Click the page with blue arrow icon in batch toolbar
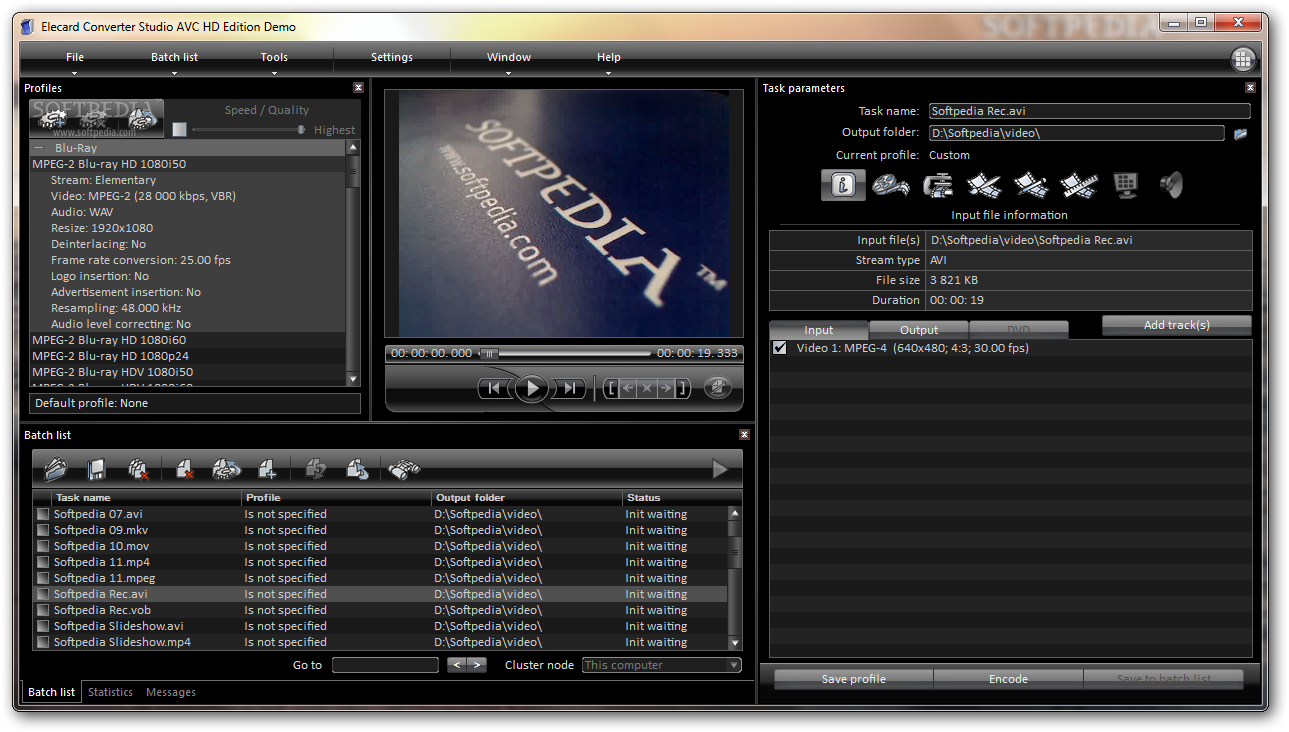The height and width of the screenshot is (732, 1289). pyautogui.click(x=357, y=468)
